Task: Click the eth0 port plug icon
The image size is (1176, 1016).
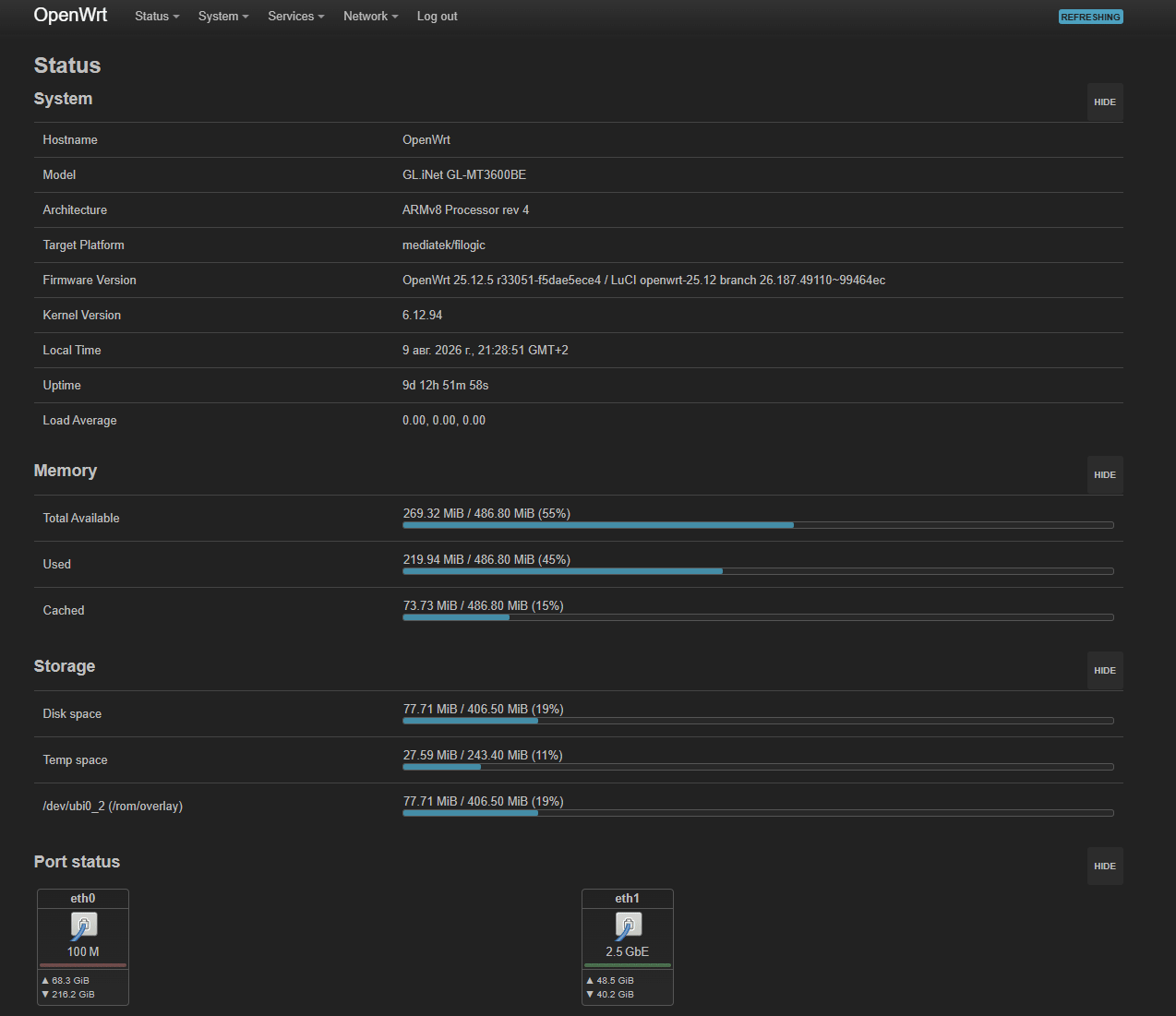Action: point(83,926)
